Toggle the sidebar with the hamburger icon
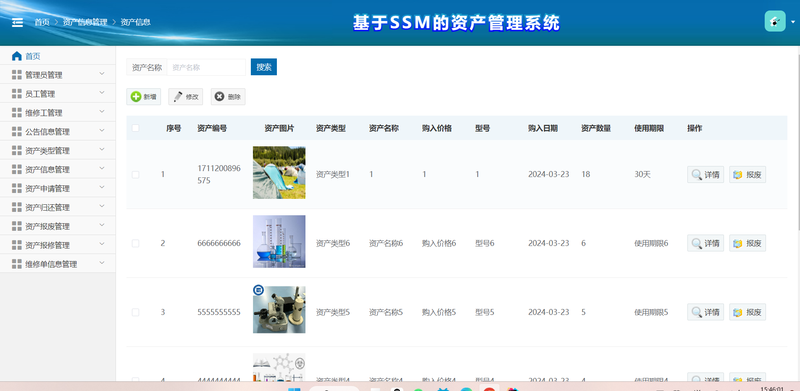This screenshot has width=800, height=391. click(x=17, y=22)
